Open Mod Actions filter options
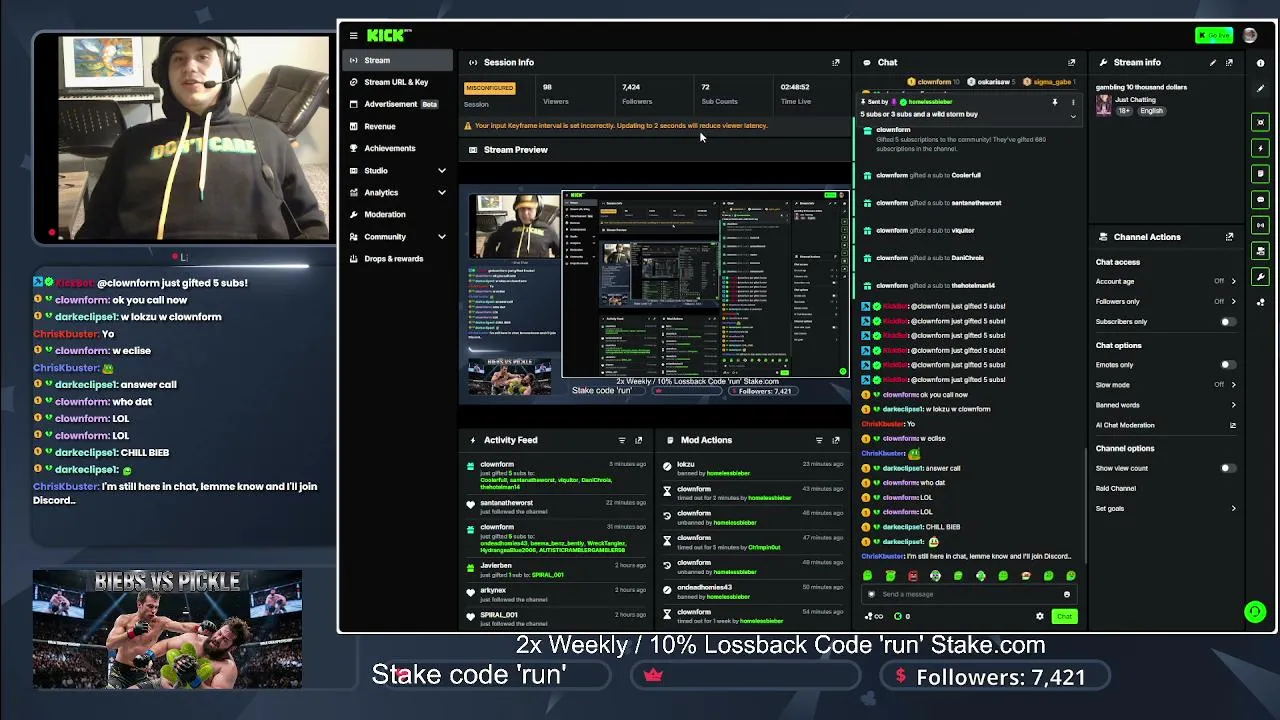 tap(819, 440)
